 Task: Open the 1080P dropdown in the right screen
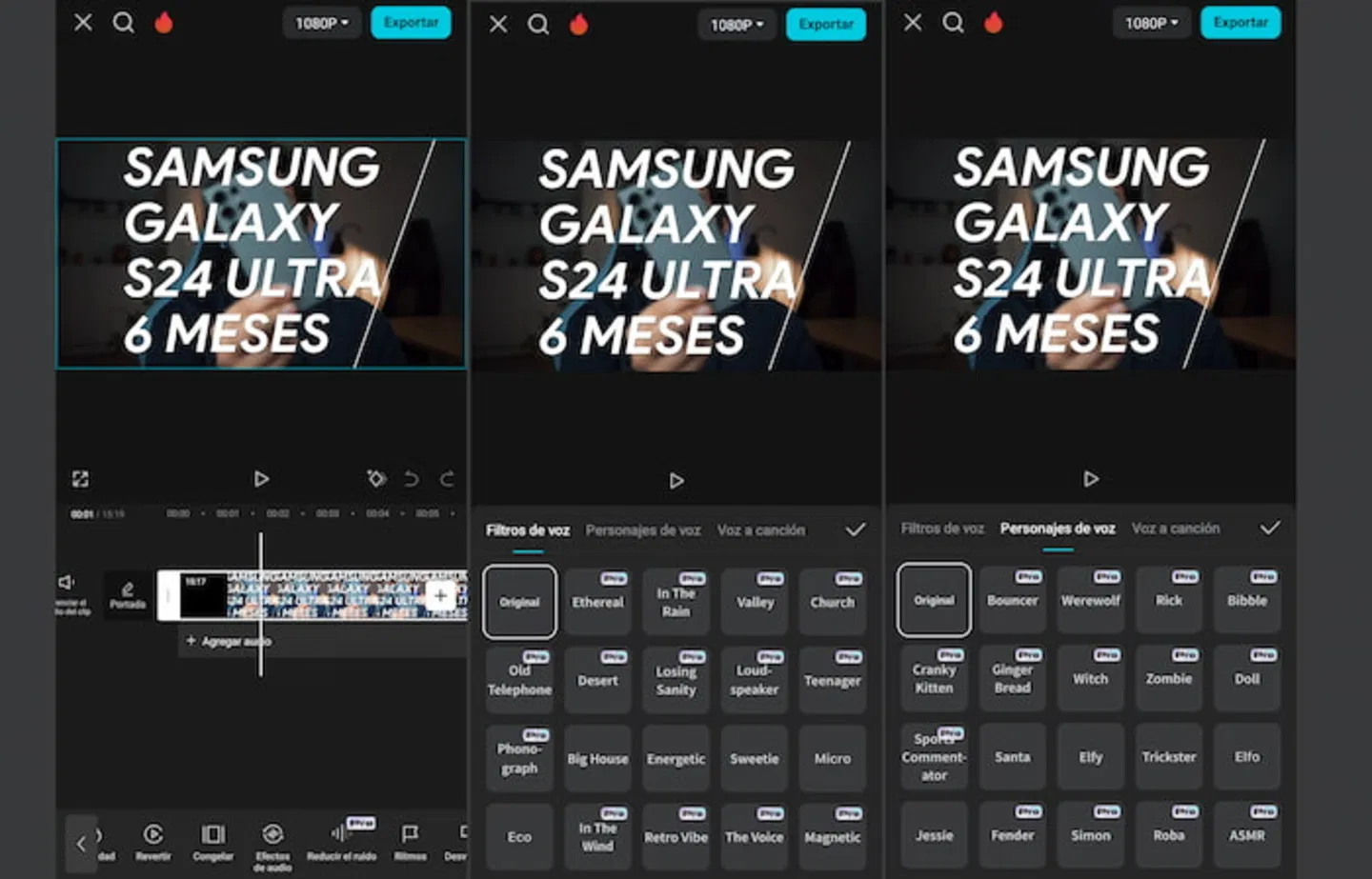pyautogui.click(x=1151, y=23)
